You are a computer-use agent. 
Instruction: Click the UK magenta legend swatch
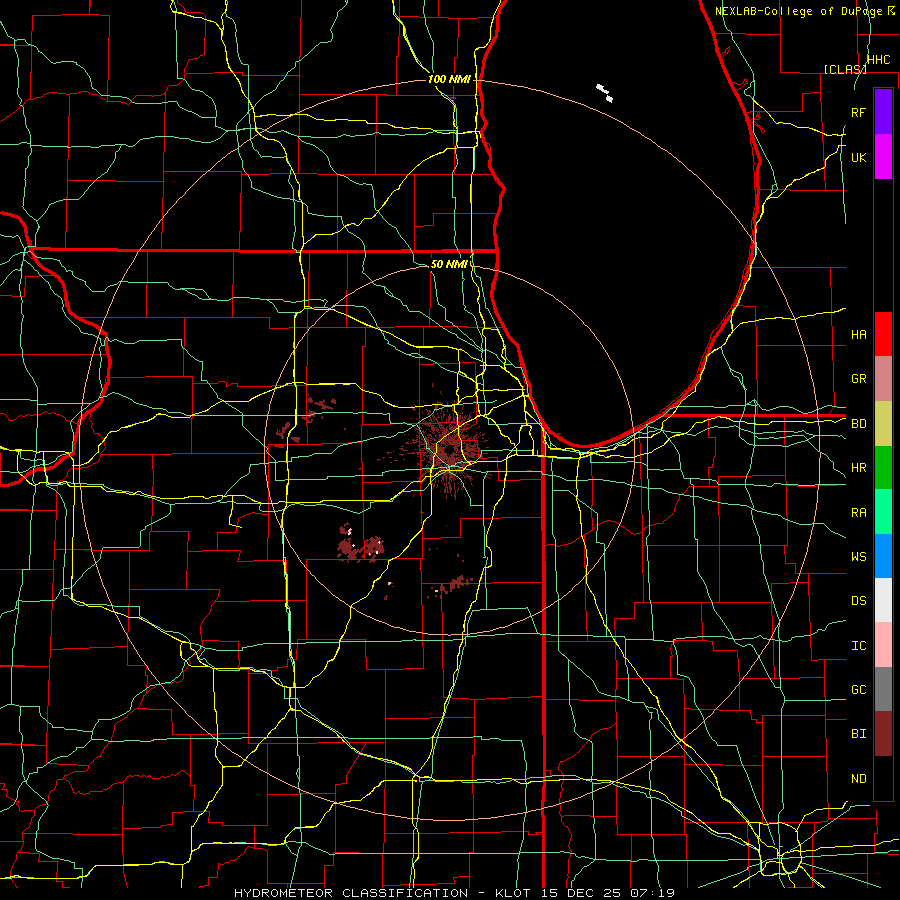pyautogui.click(x=883, y=157)
